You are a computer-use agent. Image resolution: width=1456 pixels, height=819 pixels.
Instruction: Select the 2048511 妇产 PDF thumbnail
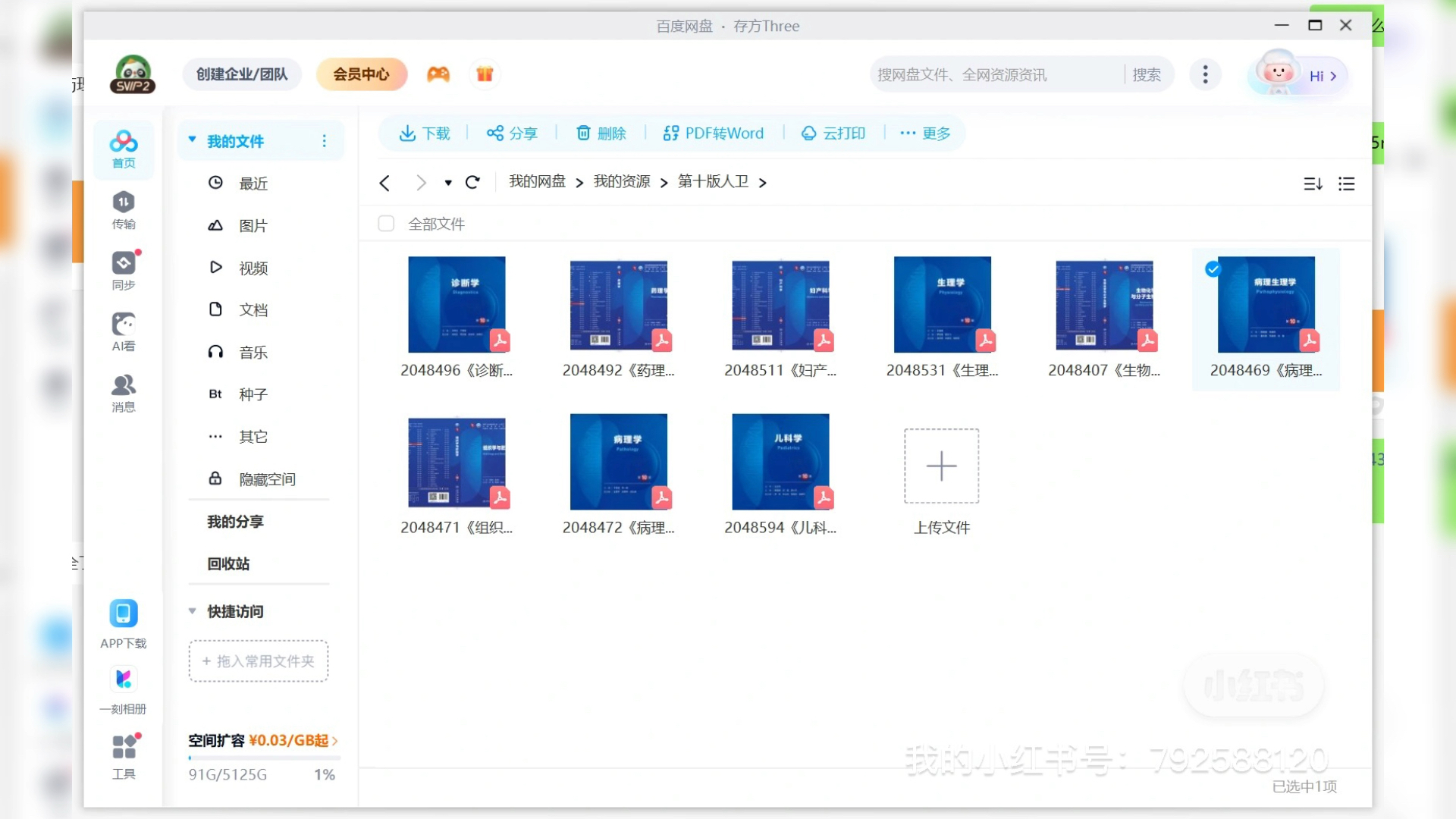tap(780, 304)
